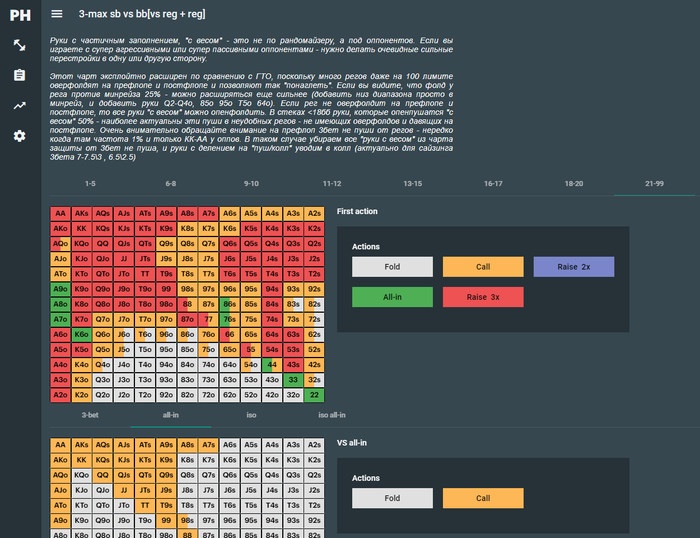Select JJ cell in first action chart
Image resolution: width=700 pixels, height=538 pixels.
124,259
